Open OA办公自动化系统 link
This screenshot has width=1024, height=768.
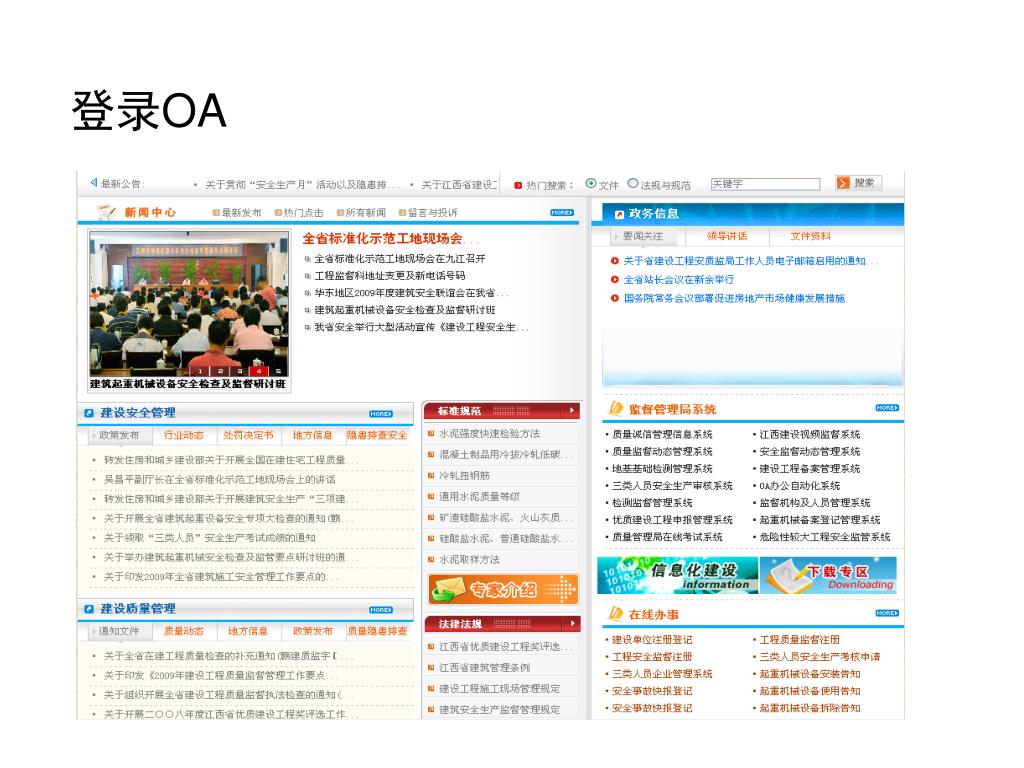coord(799,486)
